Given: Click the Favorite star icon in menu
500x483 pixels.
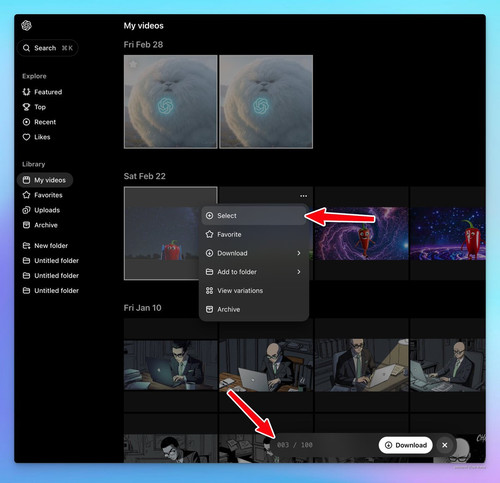Looking at the screenshot, I should point(209,234).
